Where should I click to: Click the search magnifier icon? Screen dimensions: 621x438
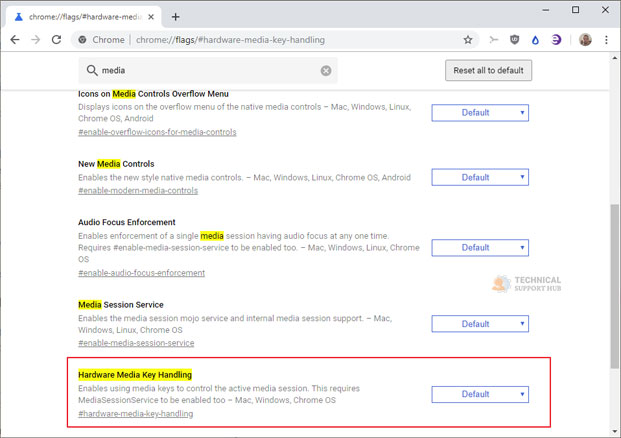[92, 70]
